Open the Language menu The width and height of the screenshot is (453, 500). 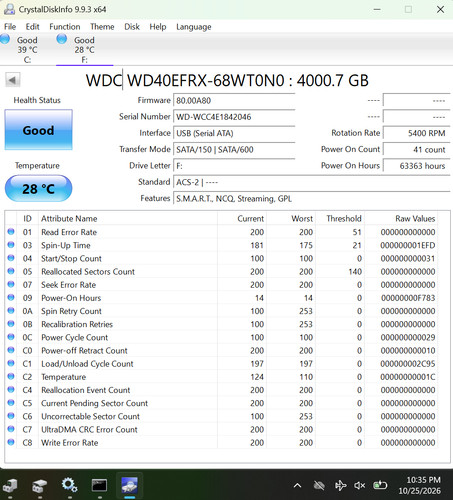coord(194,27)
